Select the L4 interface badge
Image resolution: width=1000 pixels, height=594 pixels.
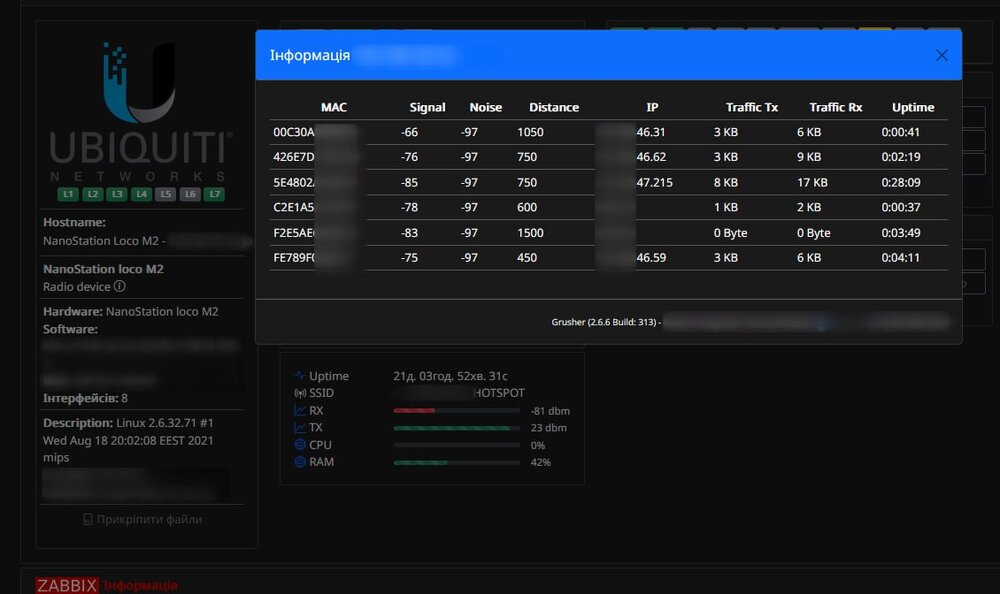141,194
